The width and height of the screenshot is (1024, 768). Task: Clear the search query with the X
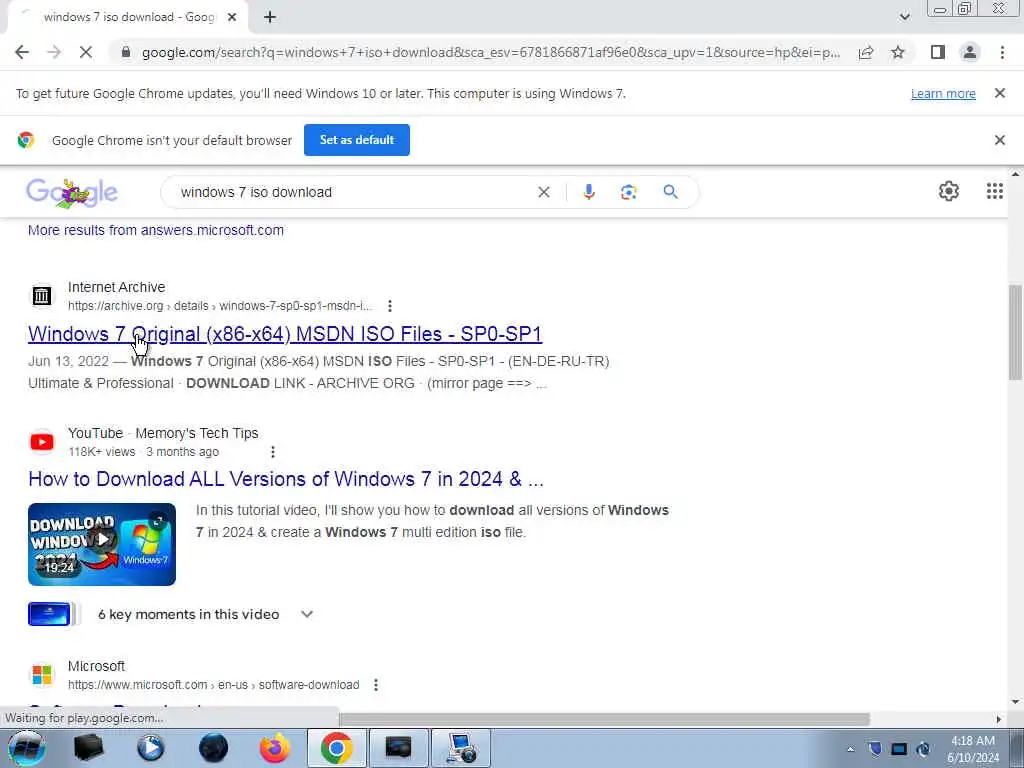(x=543, y=192)
